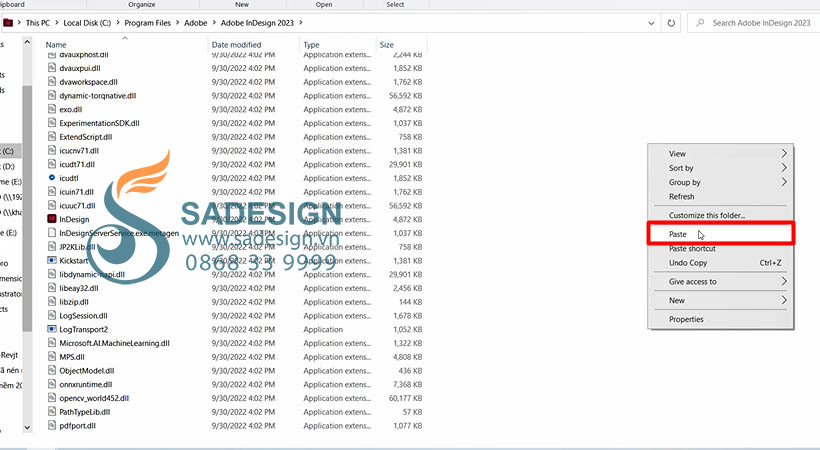The height and width of the screenshot is (450, 820).
Task: Sort by Size column header
Action: coord(386,45)
